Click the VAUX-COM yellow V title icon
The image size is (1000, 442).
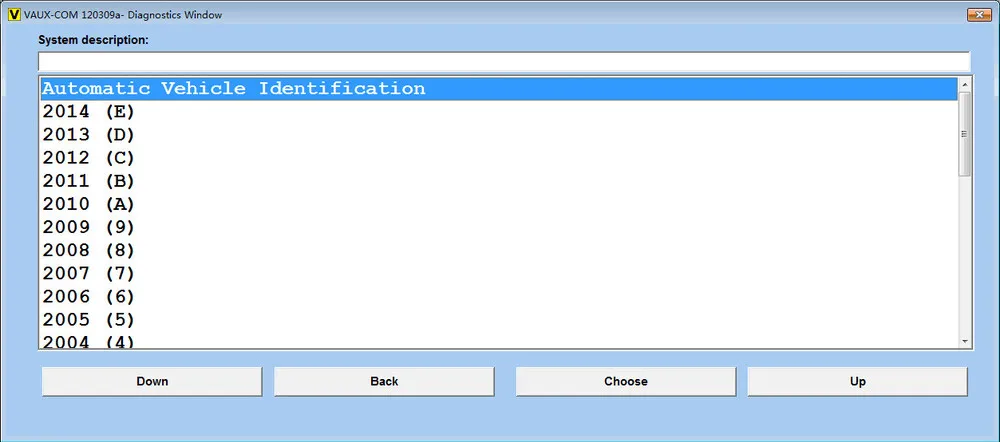[14, 14]
